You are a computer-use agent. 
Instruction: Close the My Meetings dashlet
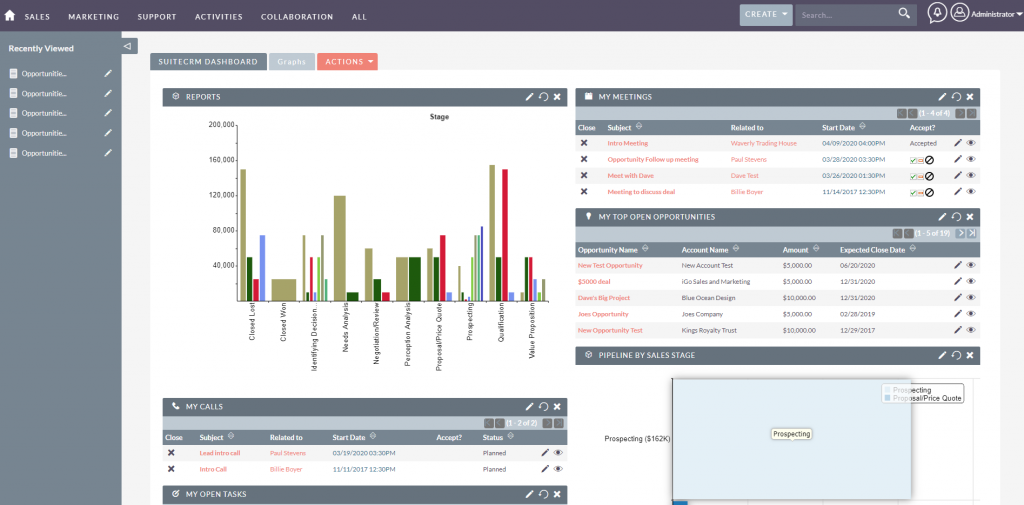click(970, 97)
